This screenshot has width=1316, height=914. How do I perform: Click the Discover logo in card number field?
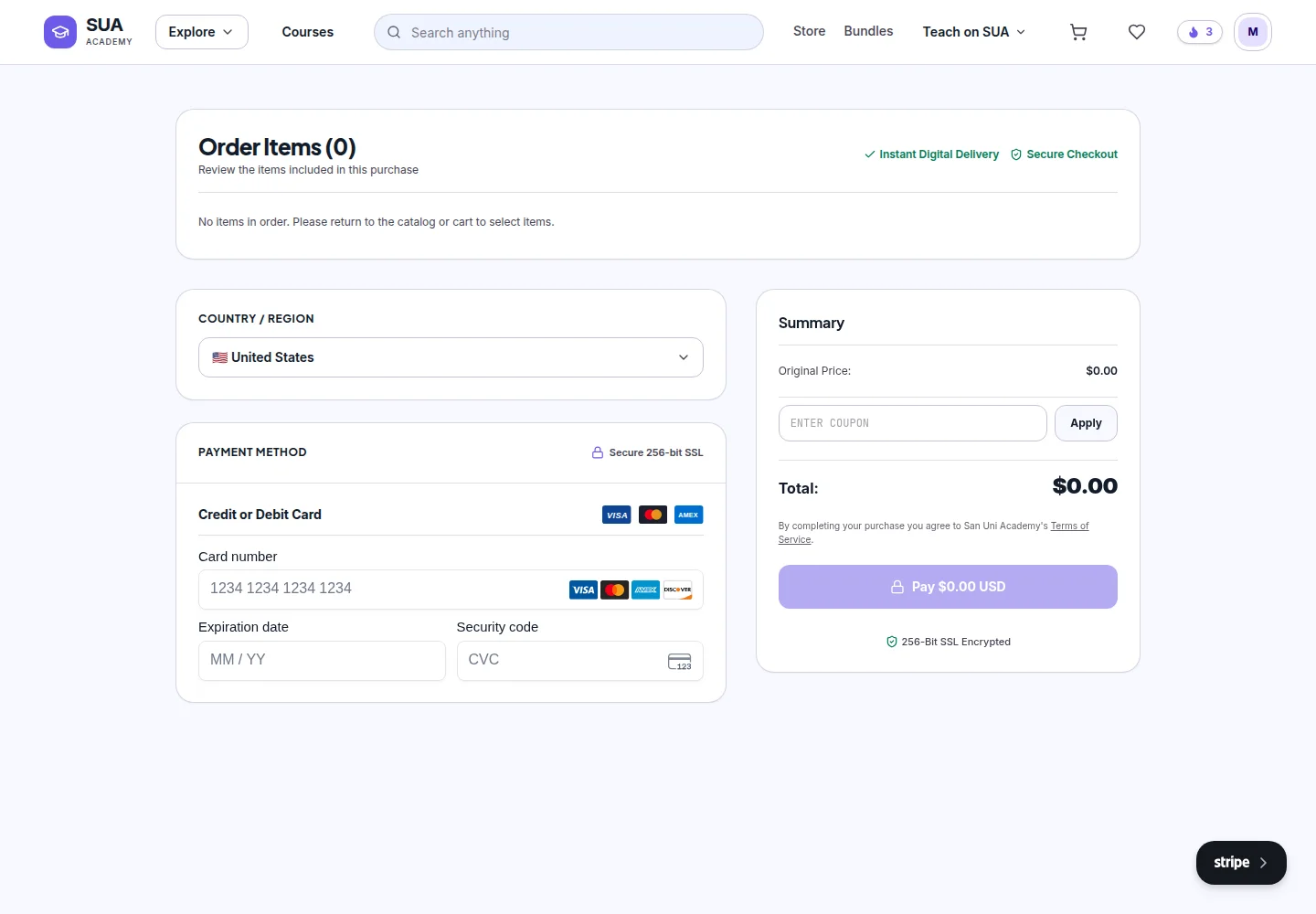(677, 590)
